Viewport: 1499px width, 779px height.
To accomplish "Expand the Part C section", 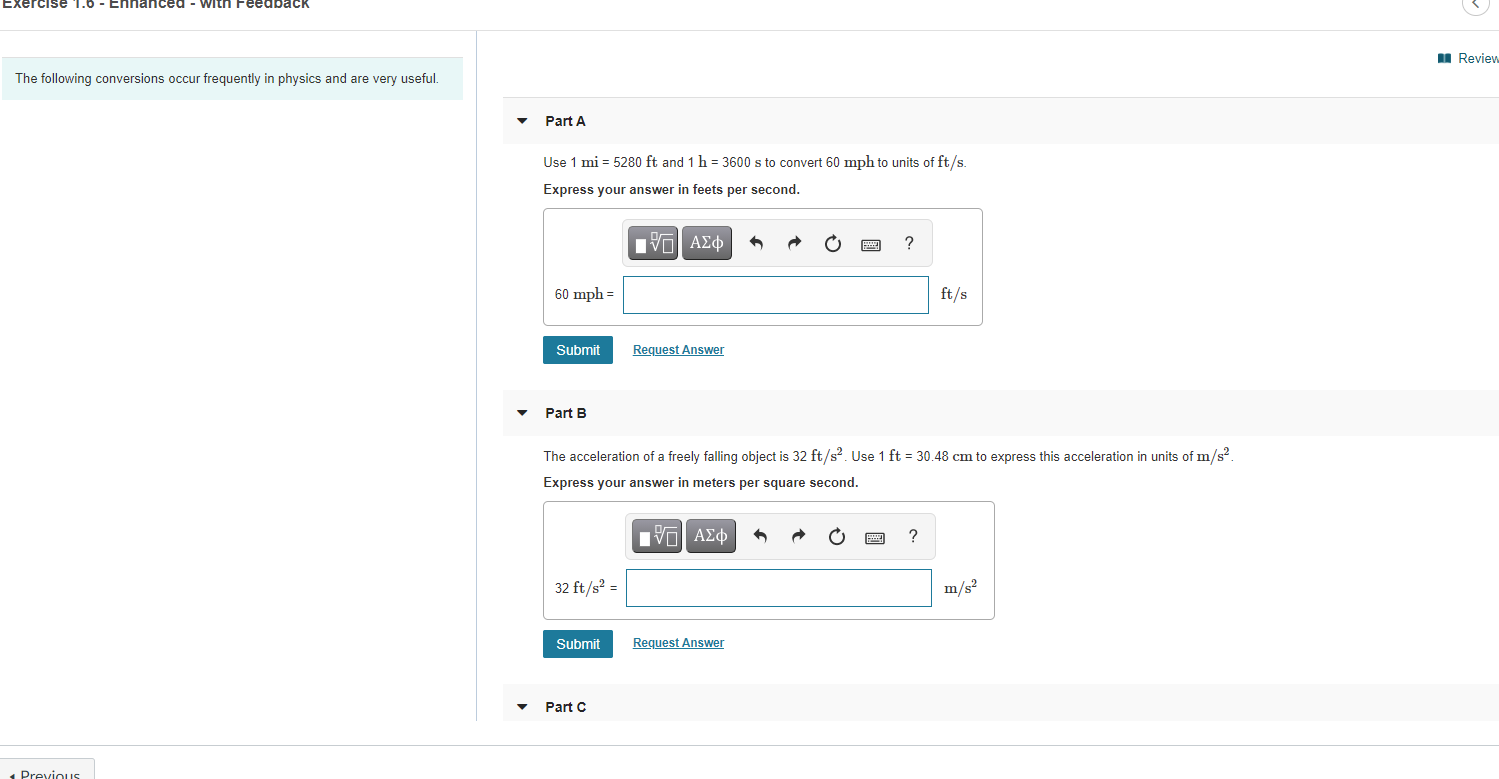I will [x=521, y=706].
